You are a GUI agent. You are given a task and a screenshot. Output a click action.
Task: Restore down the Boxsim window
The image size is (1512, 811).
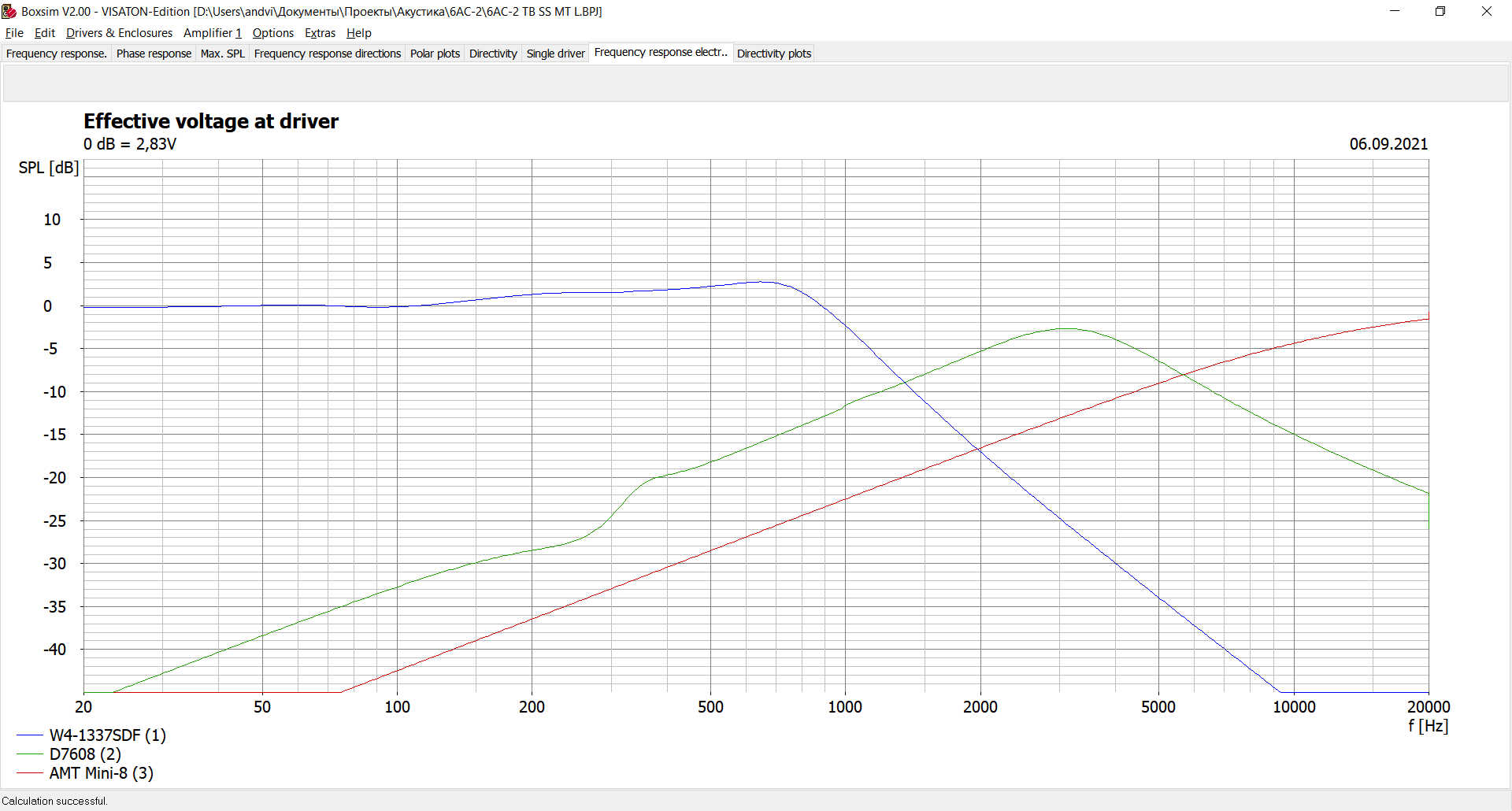pyautogui.click(x=1440, y=11)
